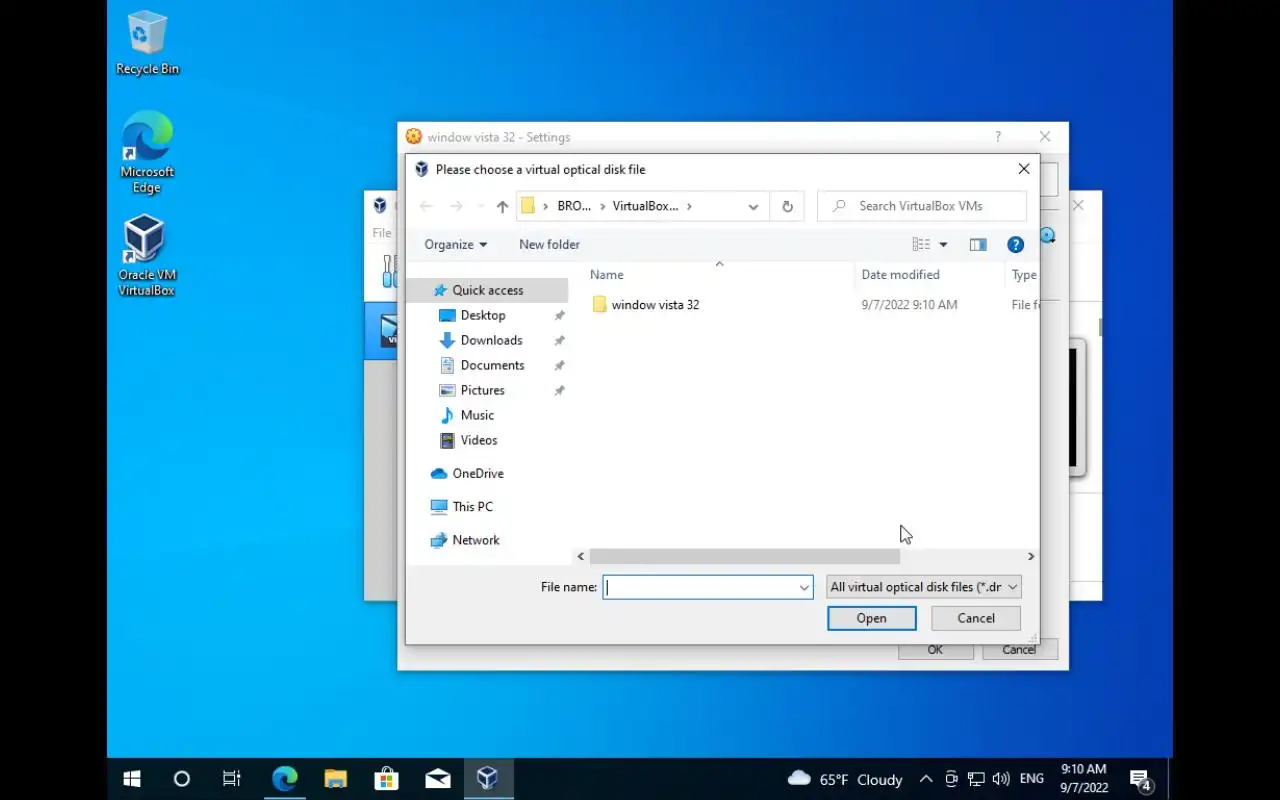This screenshot has width=1280, height=800.
Task: Open the file dialog help button
Action: pos(1015,244)
